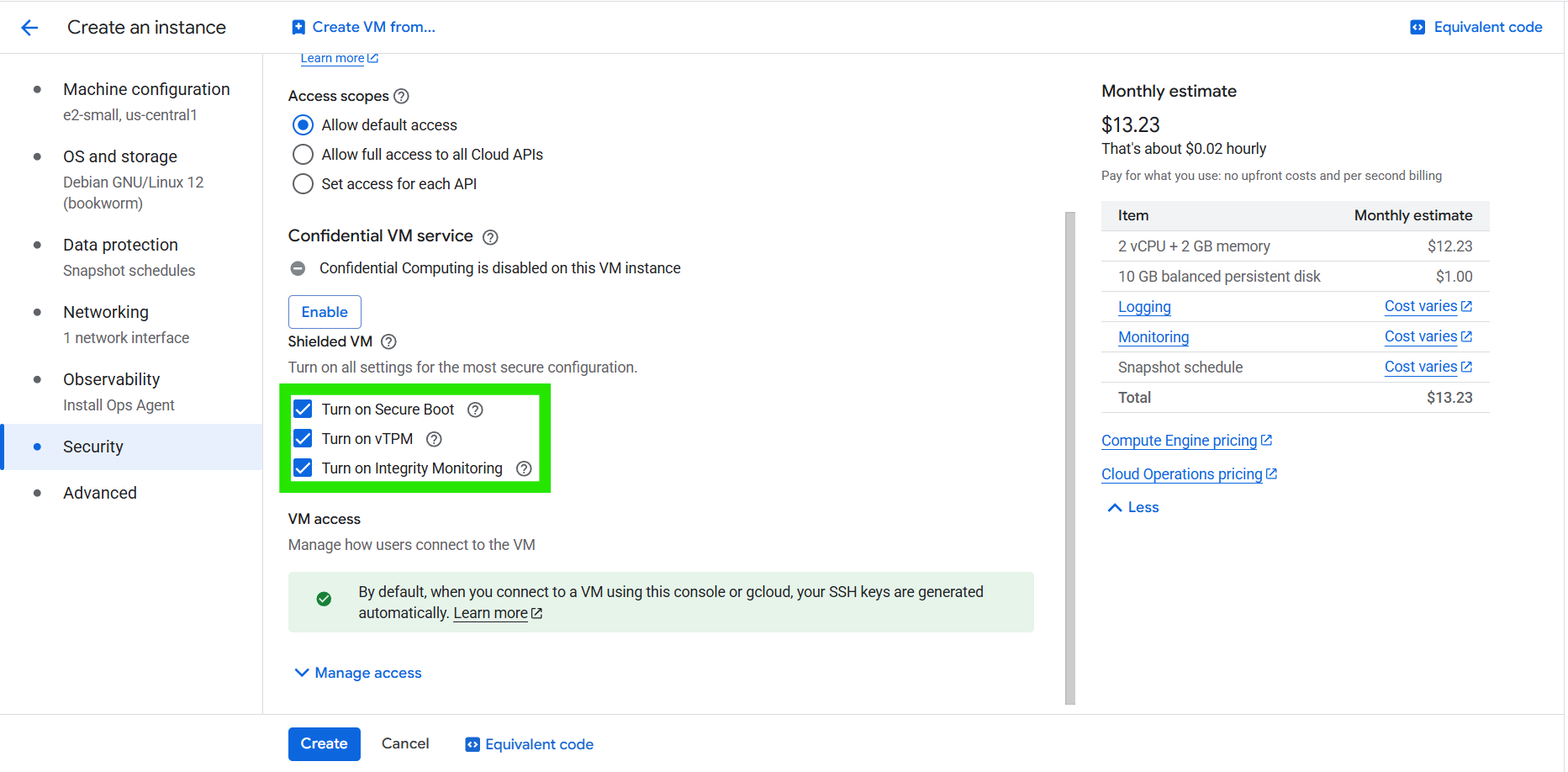Select Allow full access to all Cloud APIs
Screen dimensions: 1568x772
(303, 155)
